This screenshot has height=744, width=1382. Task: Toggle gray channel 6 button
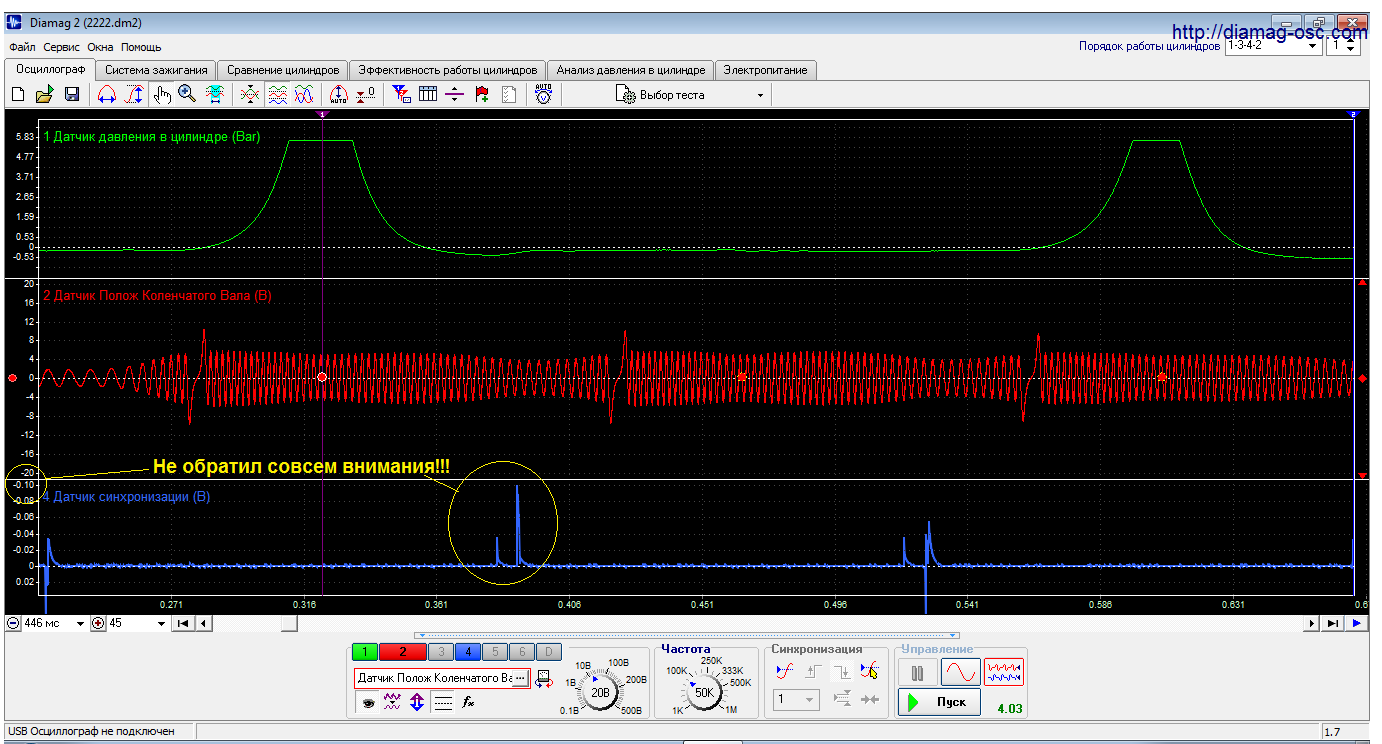520,652
